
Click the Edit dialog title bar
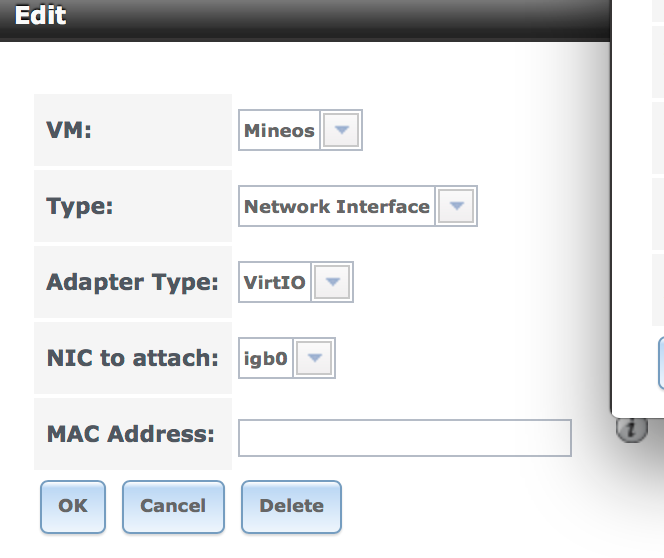(x=305, y=19)
